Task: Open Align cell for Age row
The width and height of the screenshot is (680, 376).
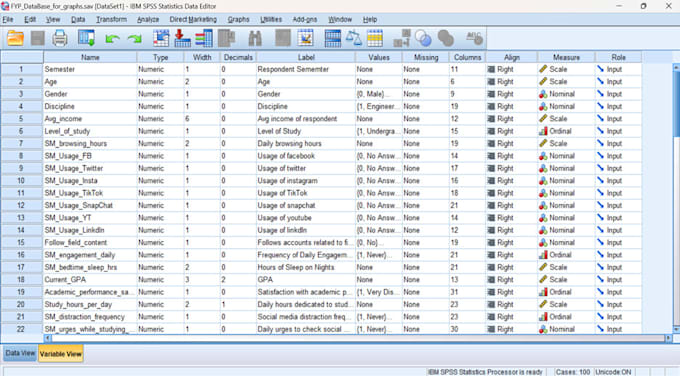Action: point(512,82)
